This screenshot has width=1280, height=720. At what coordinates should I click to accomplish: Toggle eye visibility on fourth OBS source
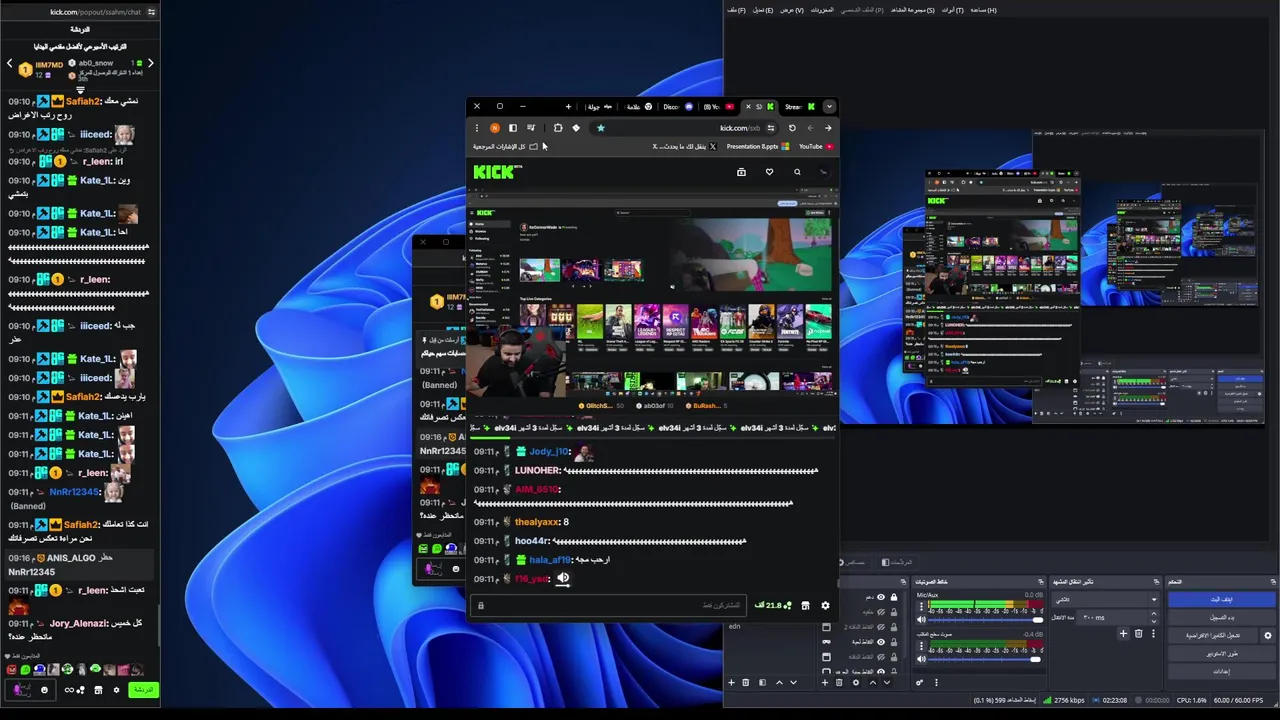point(881,641)
